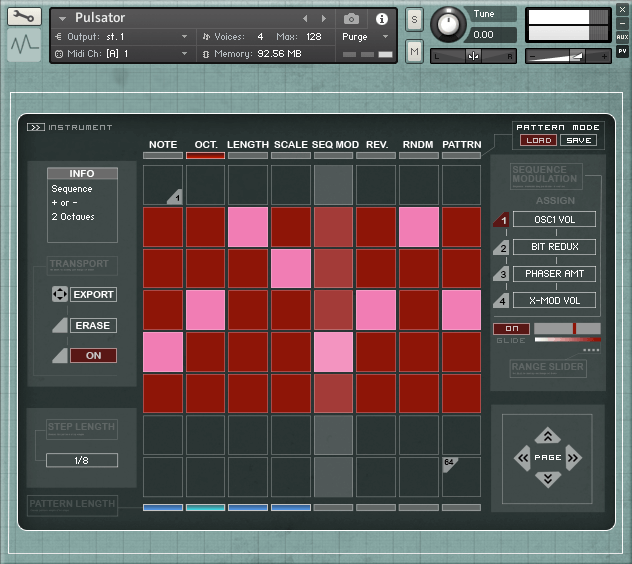Click the glide amount slider
The width and height of the screenshot is (632, 564).
(567, 328)
